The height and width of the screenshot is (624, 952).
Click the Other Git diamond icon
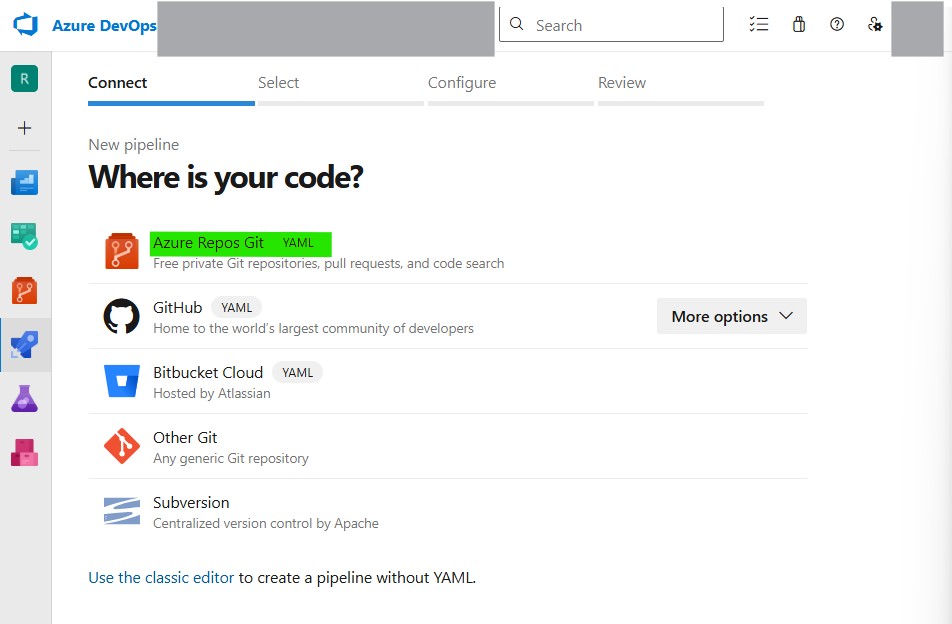[121, 446]
